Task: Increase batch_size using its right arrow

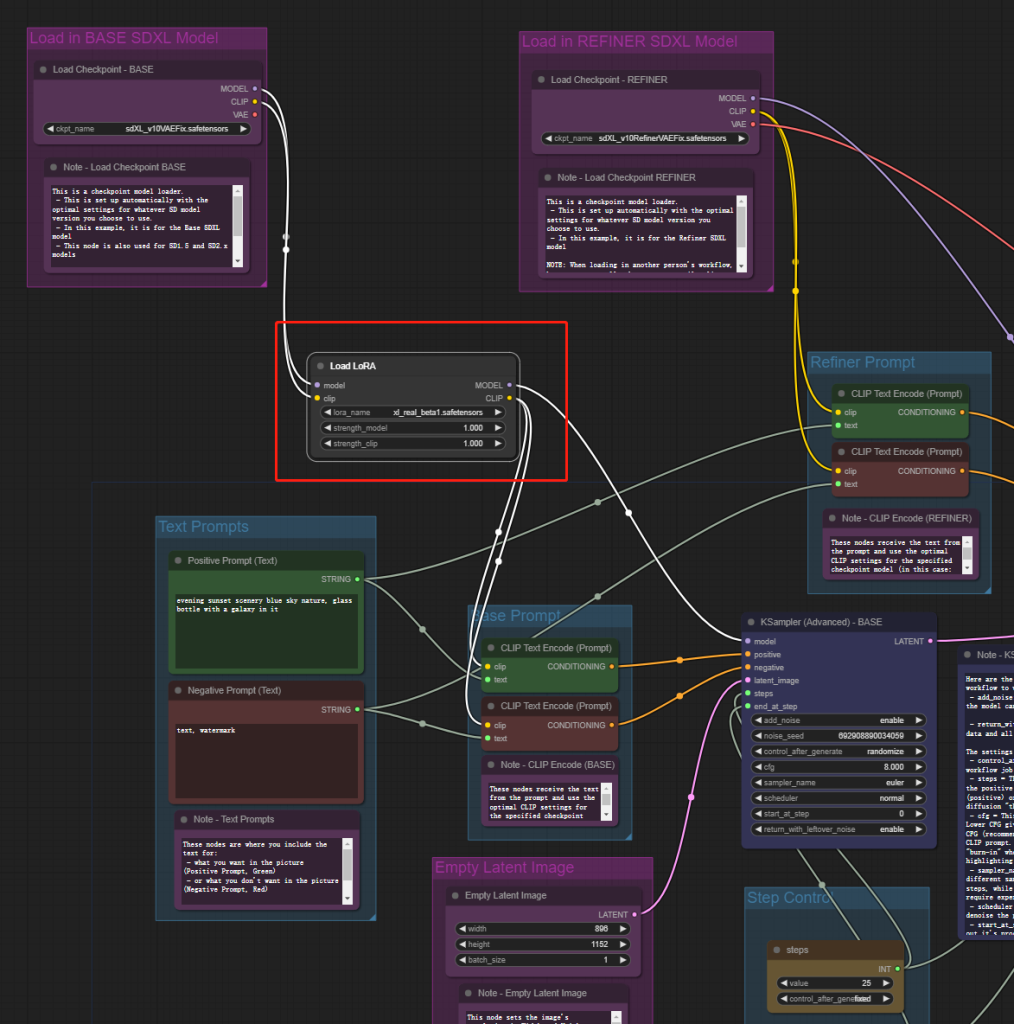Action: pos(623,960)
